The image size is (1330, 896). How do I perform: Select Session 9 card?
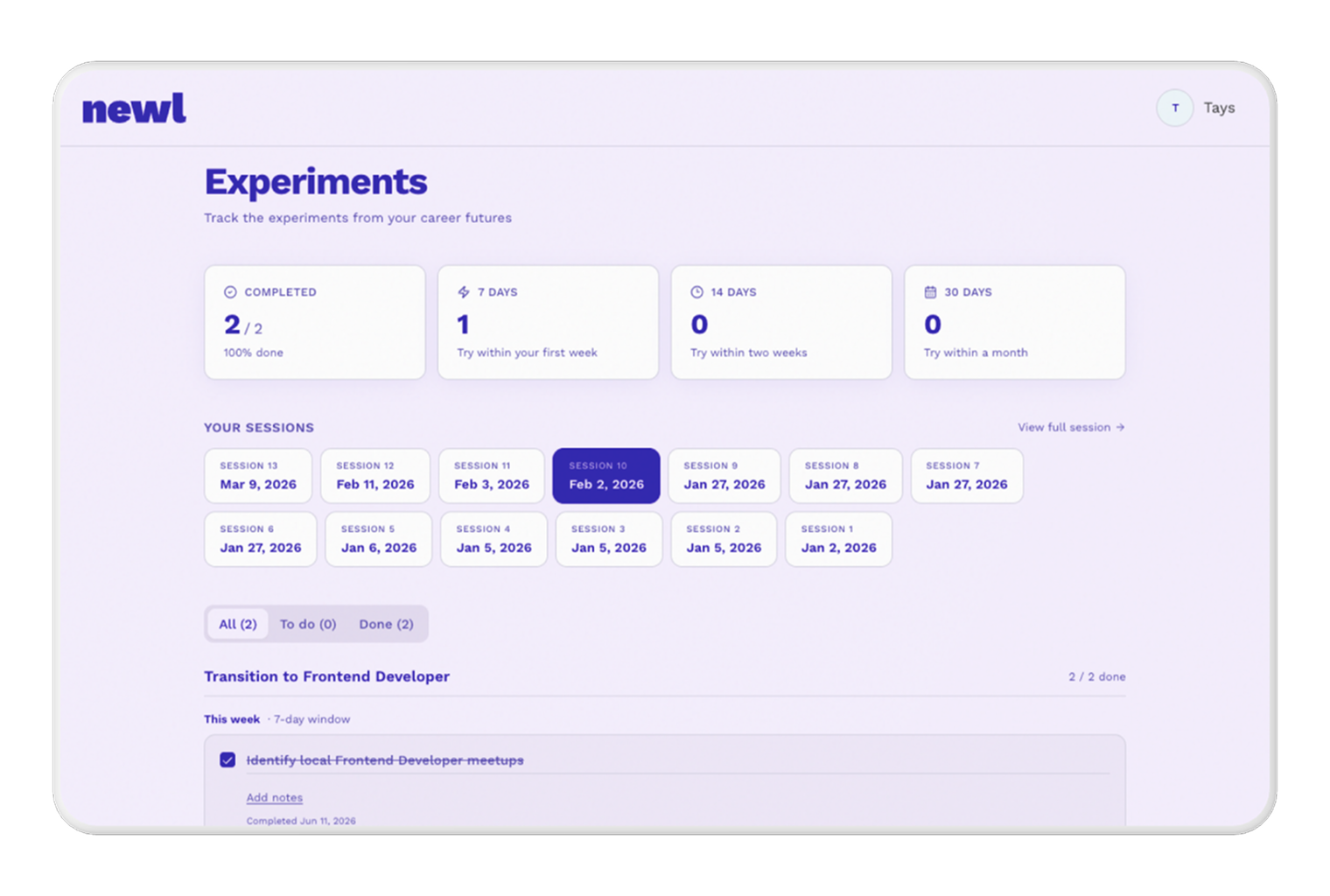tap(724, 476)
